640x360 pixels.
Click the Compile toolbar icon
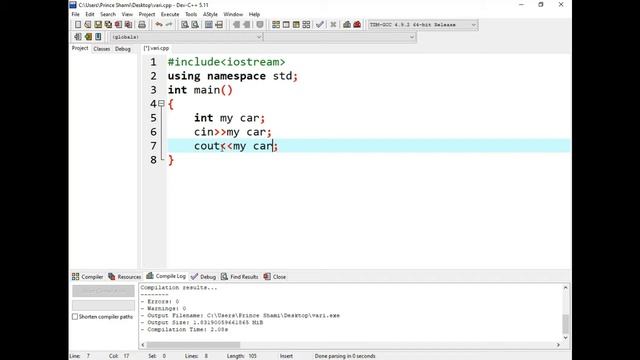pos(276,25)
